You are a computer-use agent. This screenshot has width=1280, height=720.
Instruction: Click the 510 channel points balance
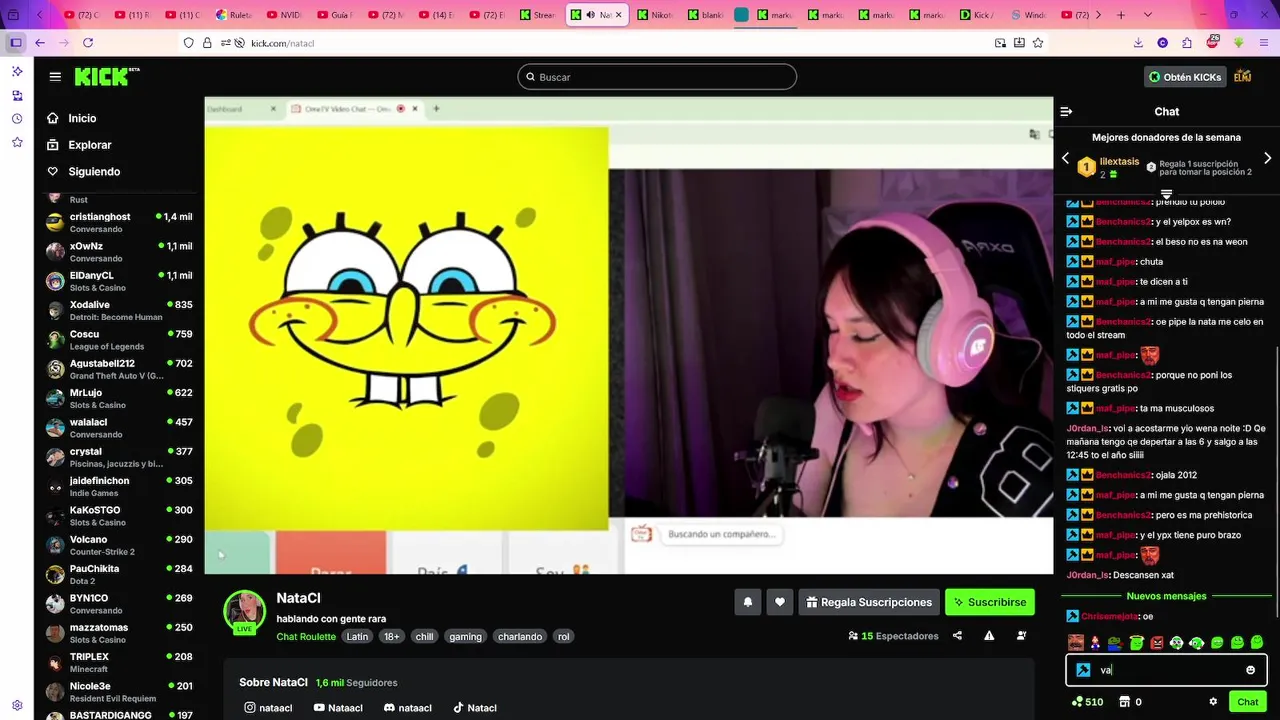(x=1087, y=702)
